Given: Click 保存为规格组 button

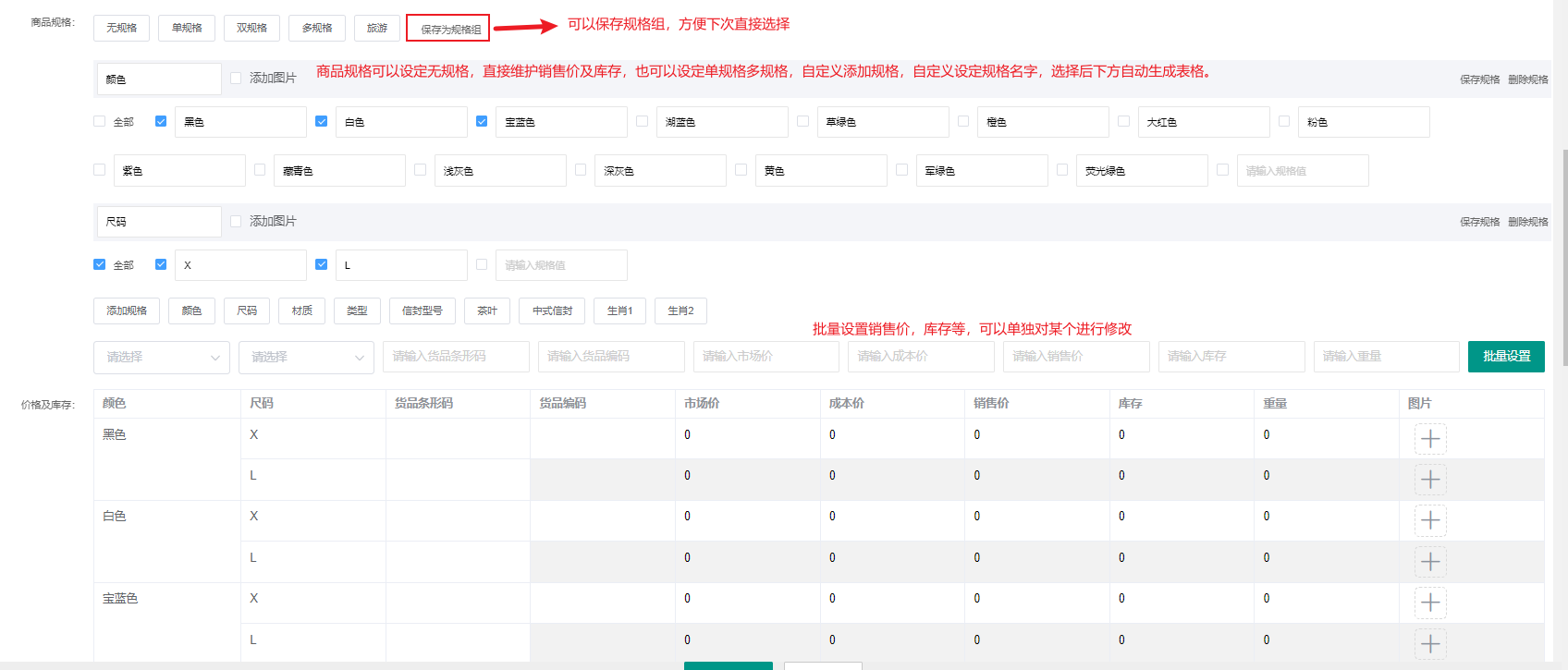Looking at the screenshot, I should click(448, 29).
